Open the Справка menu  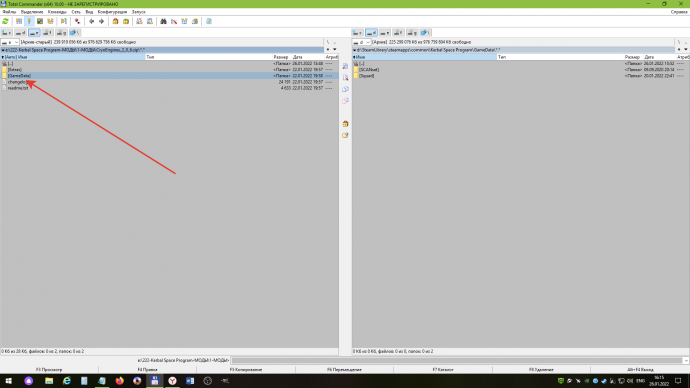pyautogui.click(x=679, y=12)
